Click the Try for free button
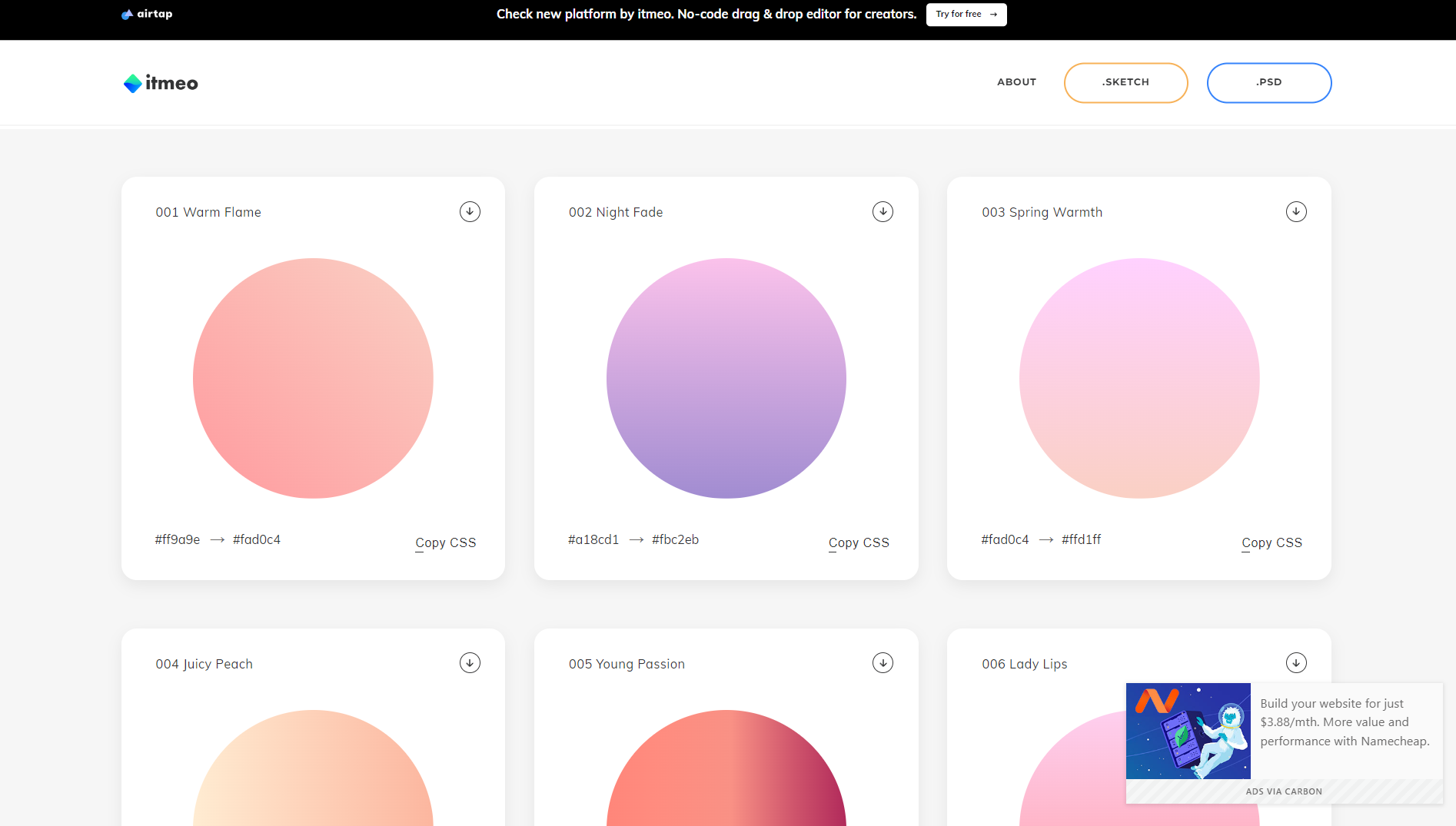This screenshot has width=1456, height=826. tap(966, 15)
